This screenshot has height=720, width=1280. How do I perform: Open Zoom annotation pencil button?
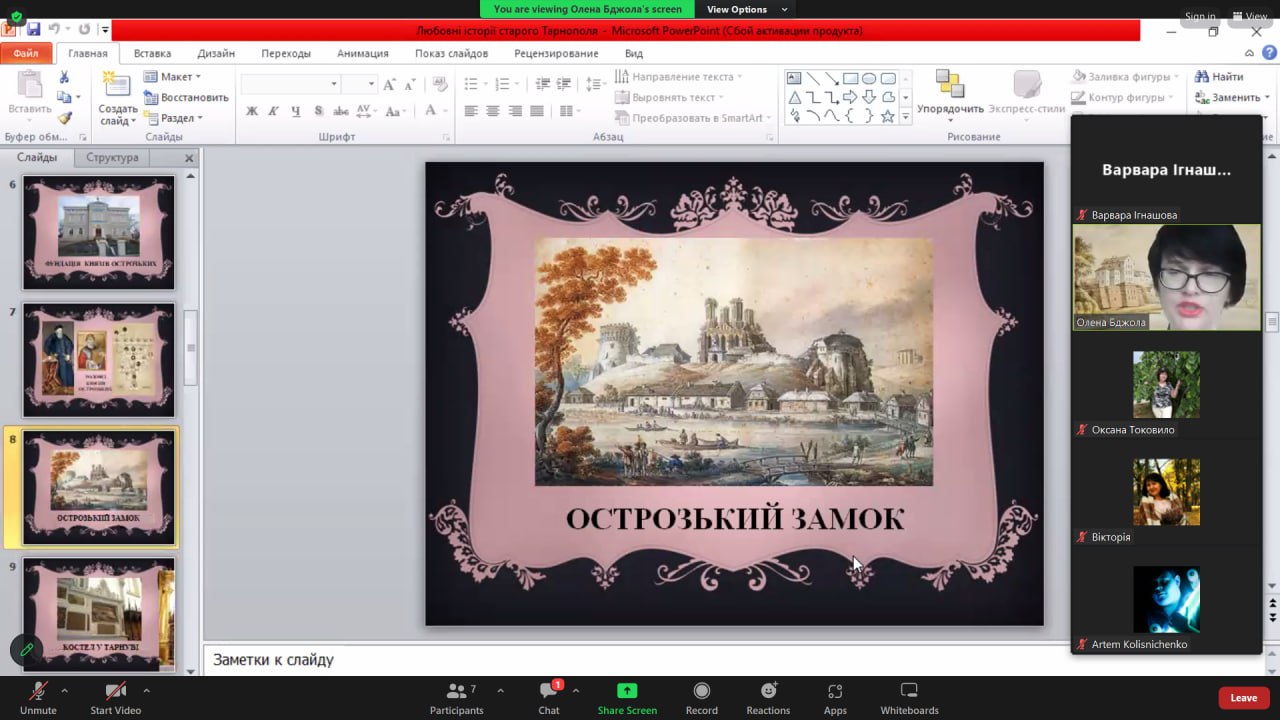pos(27,650)
